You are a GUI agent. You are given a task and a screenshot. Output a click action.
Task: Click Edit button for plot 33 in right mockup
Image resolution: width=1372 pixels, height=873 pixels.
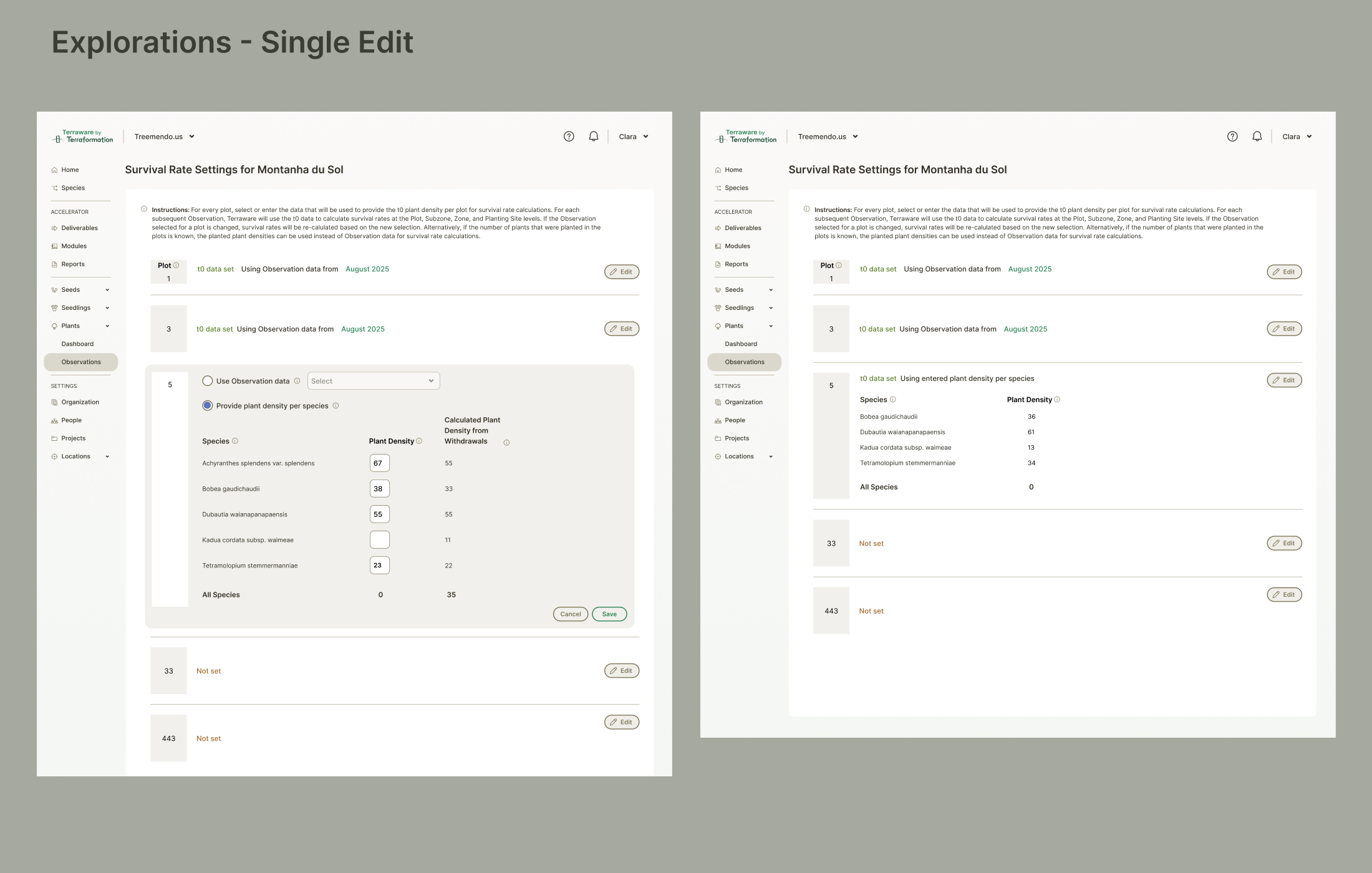pyautogui.click(x=1284, y=543)
